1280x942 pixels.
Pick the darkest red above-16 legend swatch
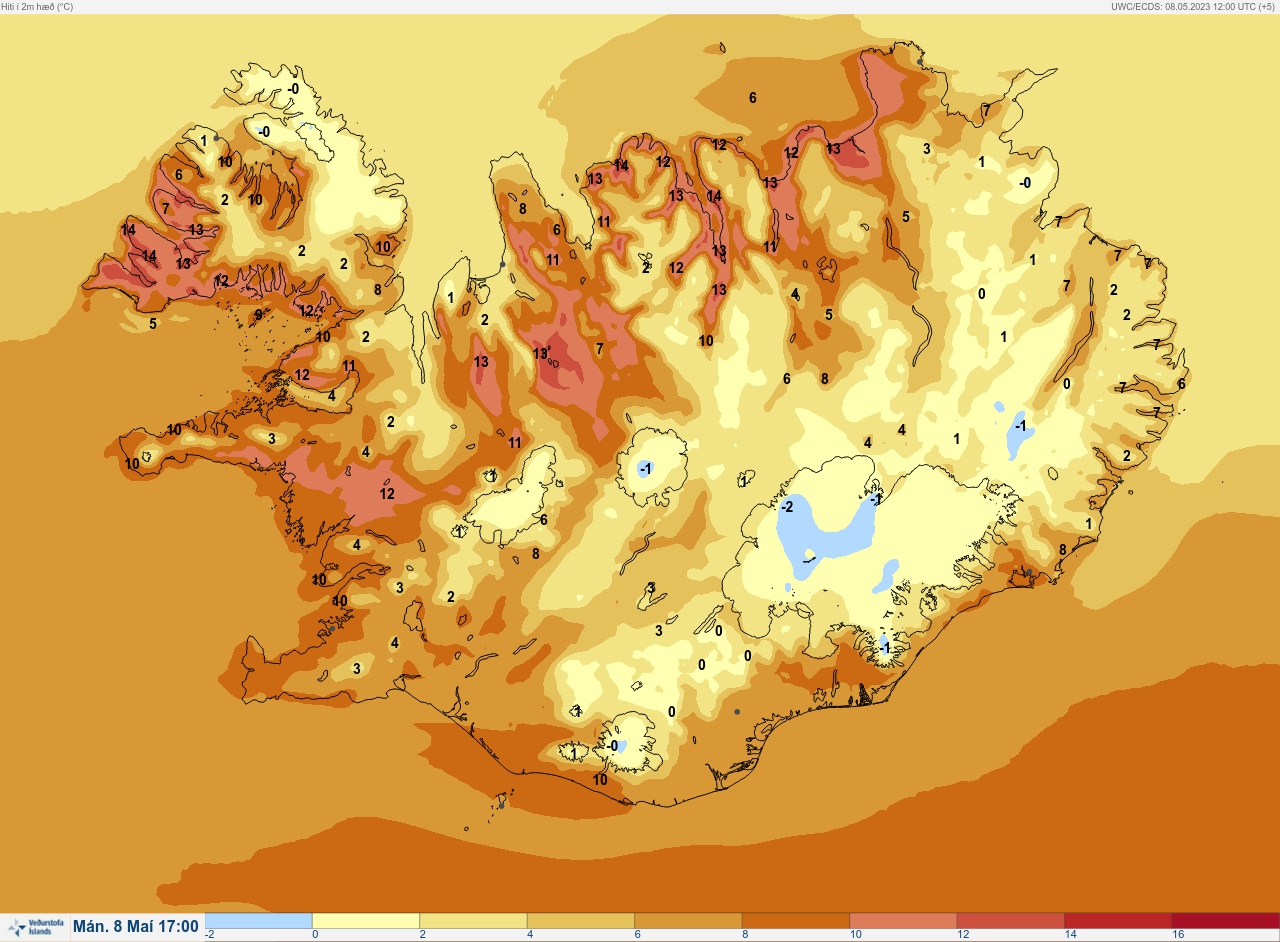coord(1225,920)
